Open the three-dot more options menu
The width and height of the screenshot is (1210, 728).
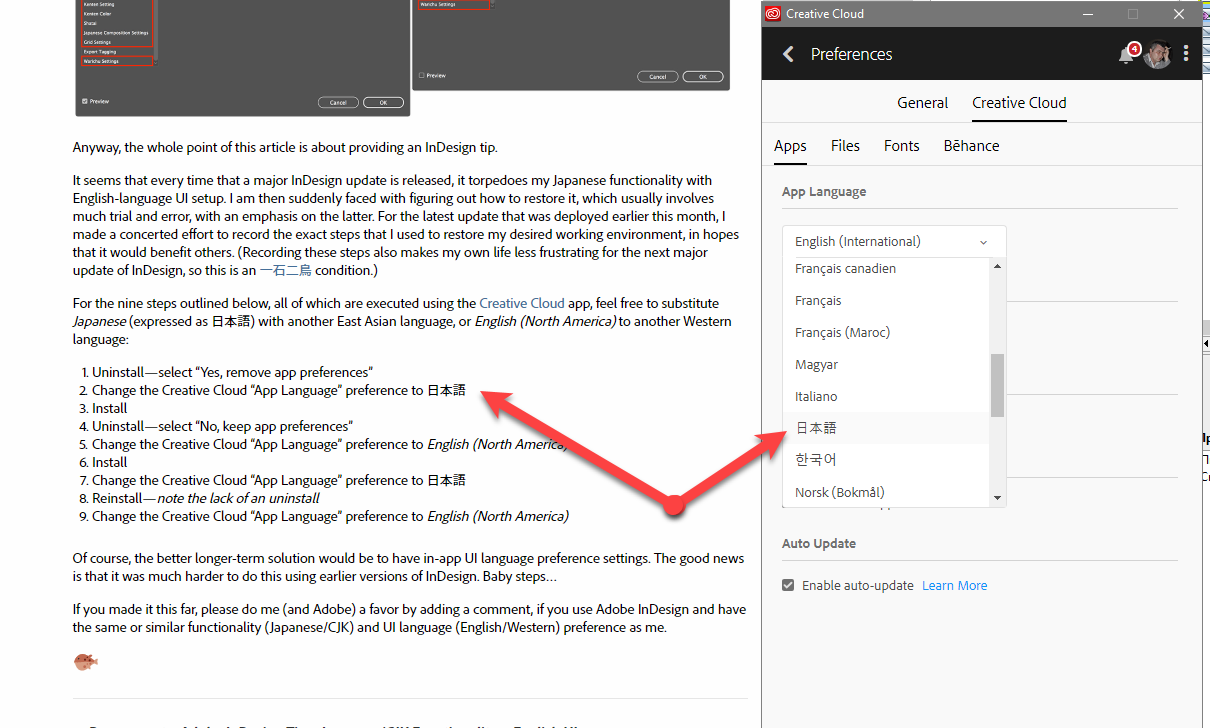click(x=1186, y=54)
